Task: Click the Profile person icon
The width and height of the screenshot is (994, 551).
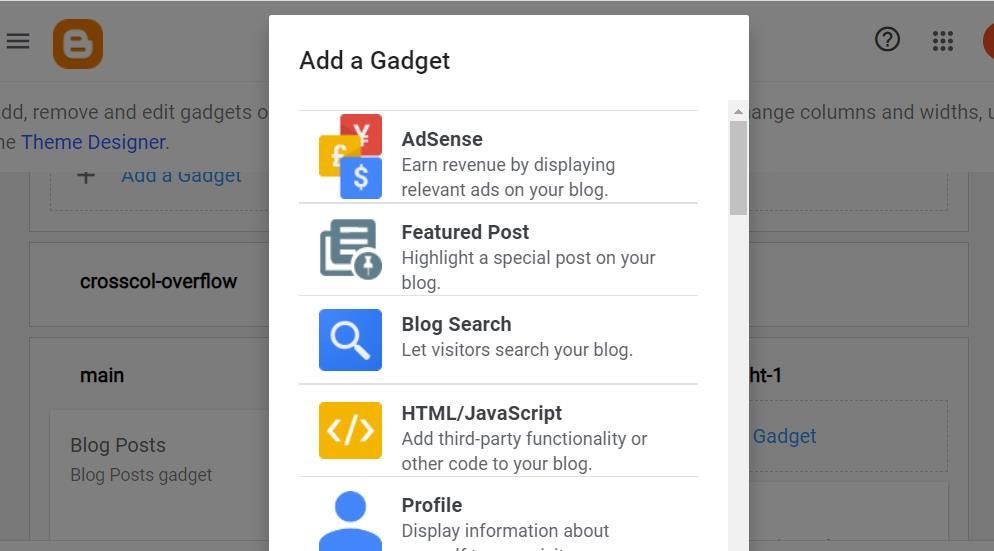Action: pyautogui.click(x=350, y=520)
